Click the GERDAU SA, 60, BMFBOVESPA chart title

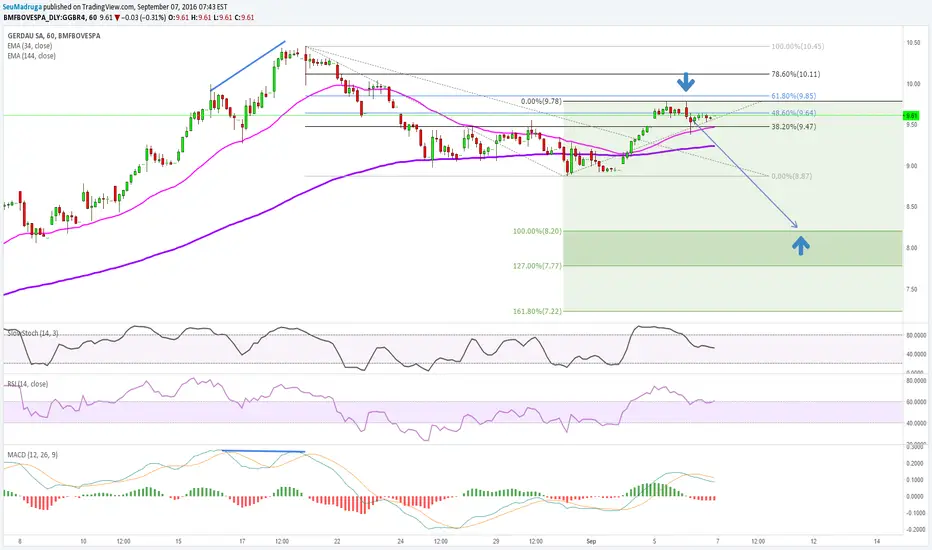(x=54, y=36)
